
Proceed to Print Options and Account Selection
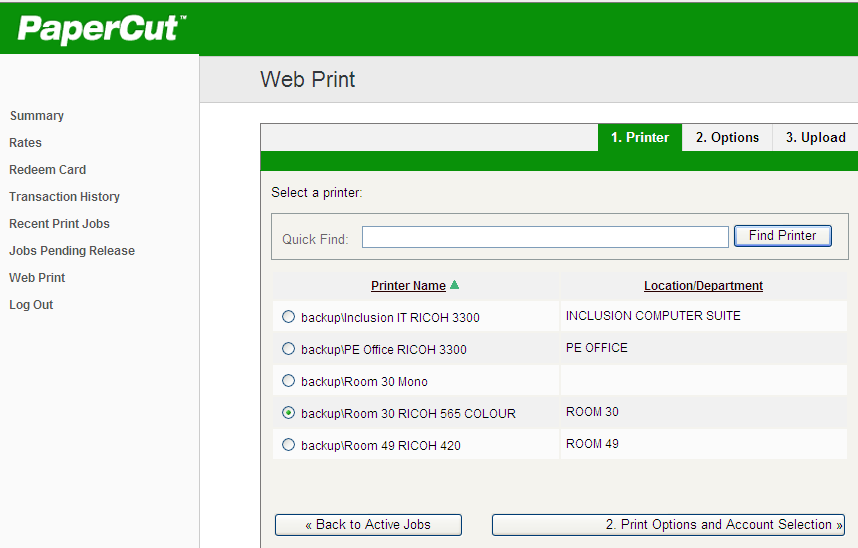pyautogui.click(x=669, y=525)
